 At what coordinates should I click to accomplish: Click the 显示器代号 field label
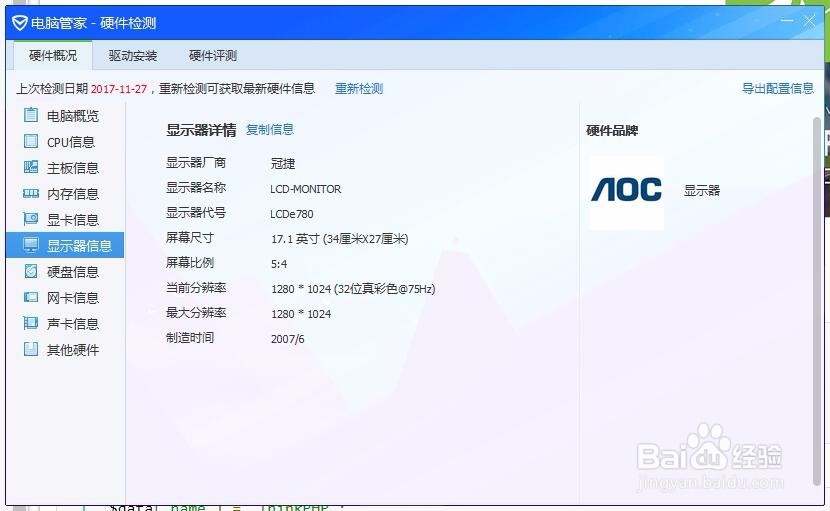tap(196, 212)
